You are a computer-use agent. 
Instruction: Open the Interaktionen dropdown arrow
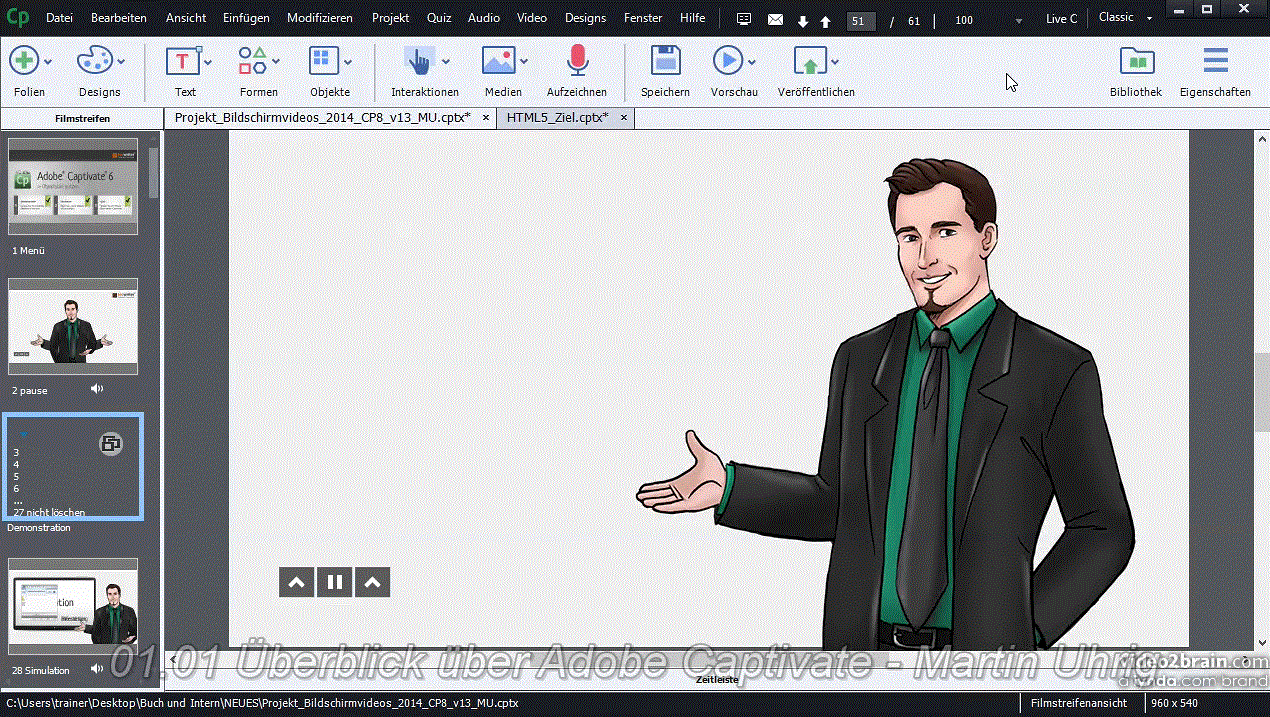coord(445,62)
